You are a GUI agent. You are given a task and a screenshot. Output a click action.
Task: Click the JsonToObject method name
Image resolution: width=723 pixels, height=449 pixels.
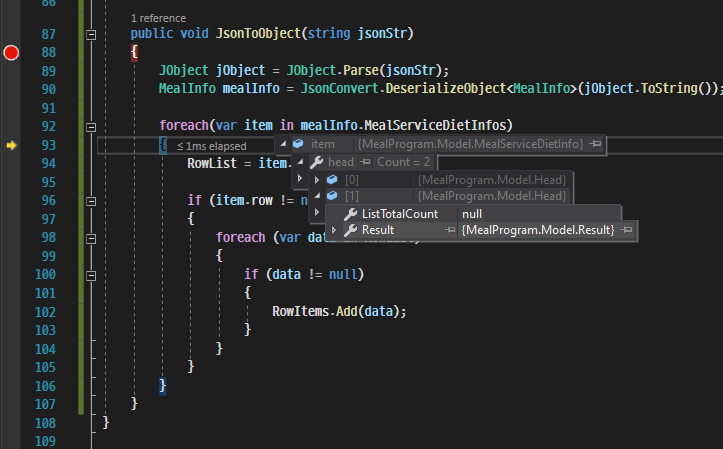(258, 34)
